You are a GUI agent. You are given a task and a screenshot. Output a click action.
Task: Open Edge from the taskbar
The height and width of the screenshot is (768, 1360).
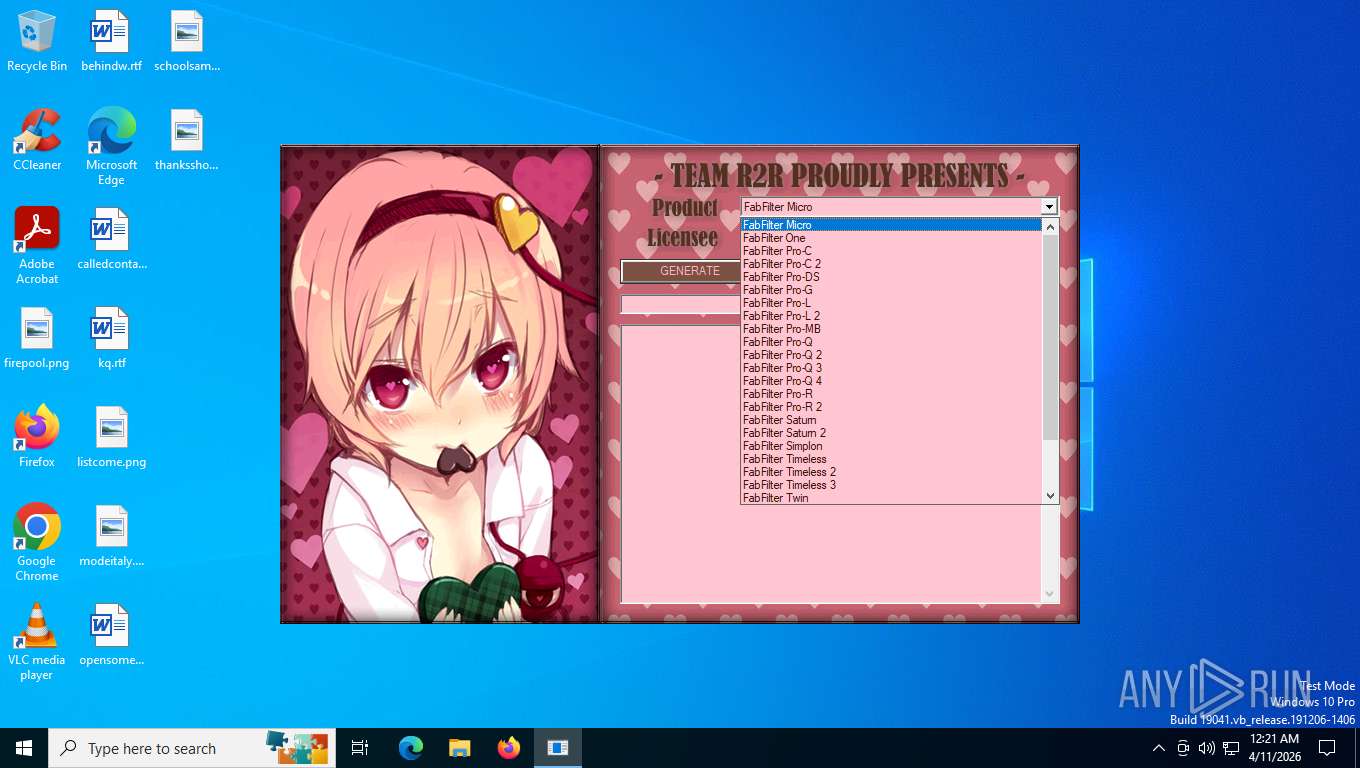(x=411, y=748)
